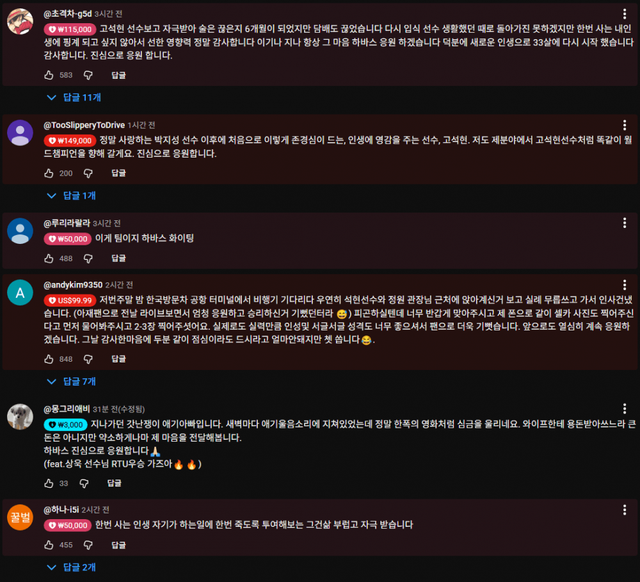Screen dimensions: 640x582
Task: Expand the 답글 11개 replies
Action: (x=74, y=97)
